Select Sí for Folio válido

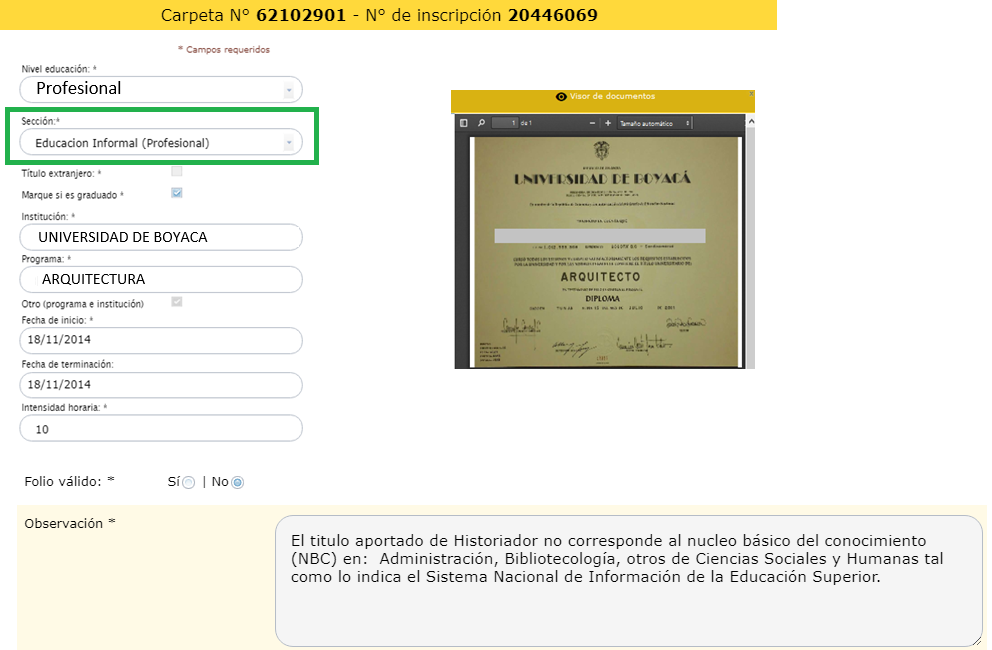[188, 482]
